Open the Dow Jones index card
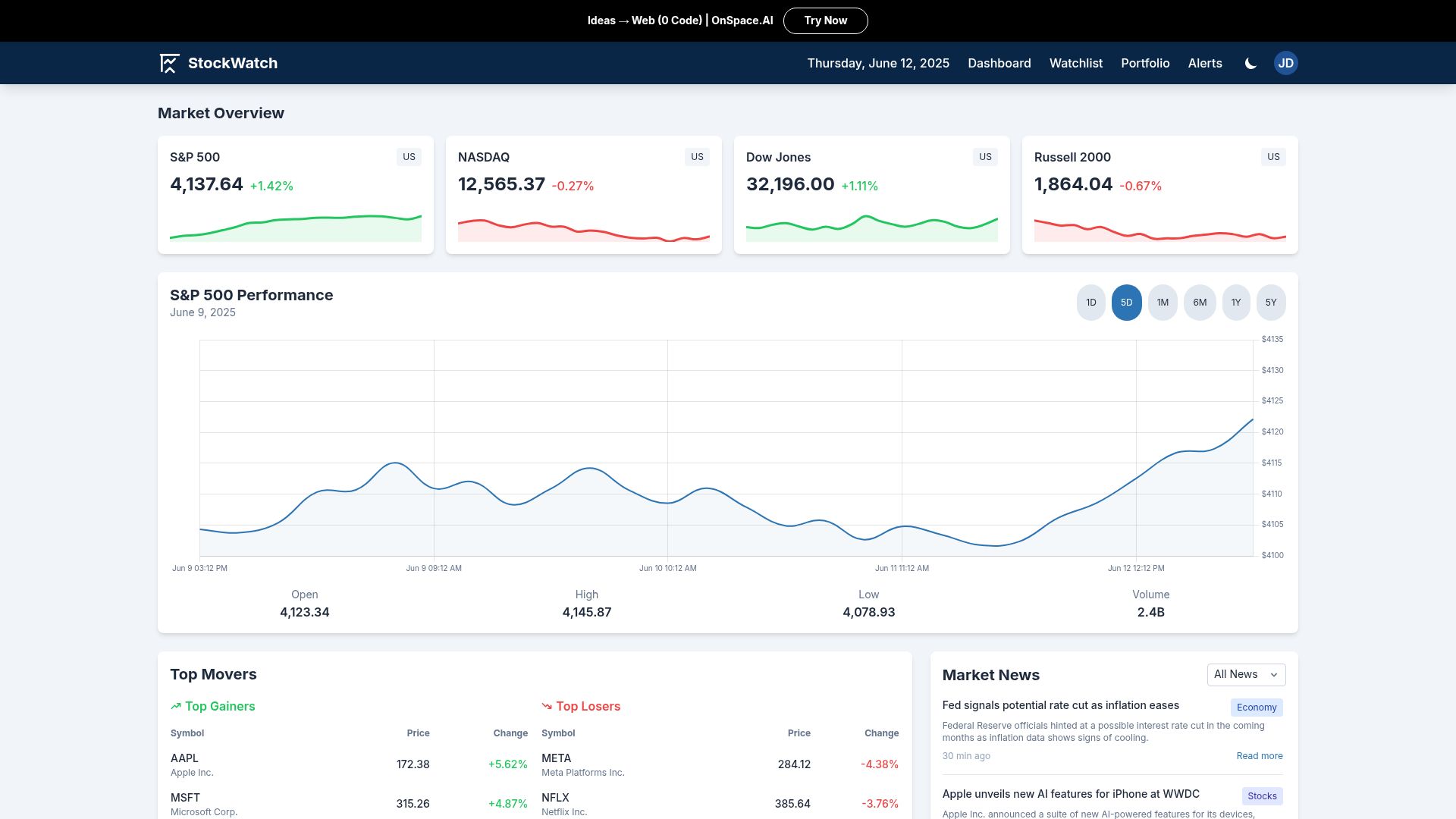1456x819 pixels. [x=872, y=195]
